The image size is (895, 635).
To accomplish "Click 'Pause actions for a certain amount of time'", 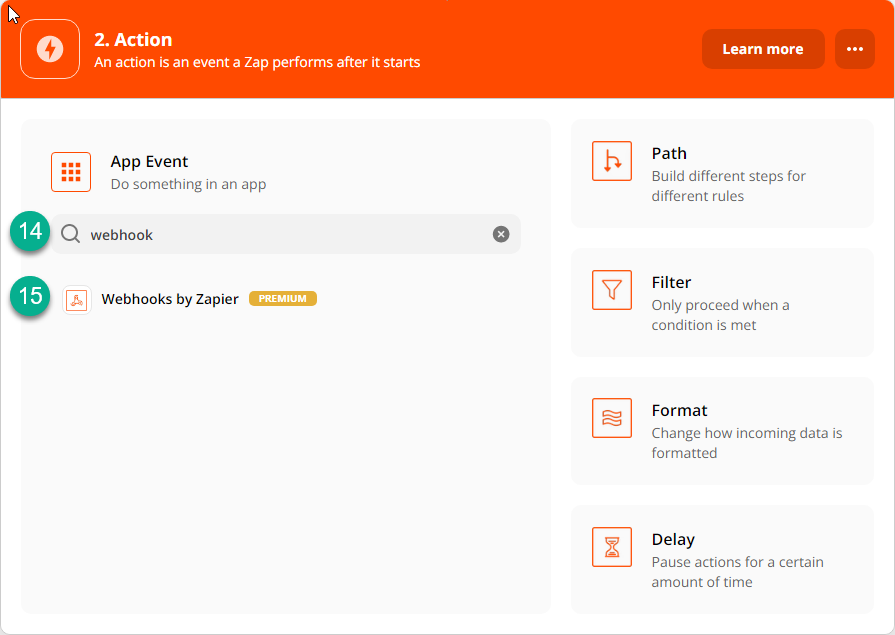I will click(x=737, y=572).
